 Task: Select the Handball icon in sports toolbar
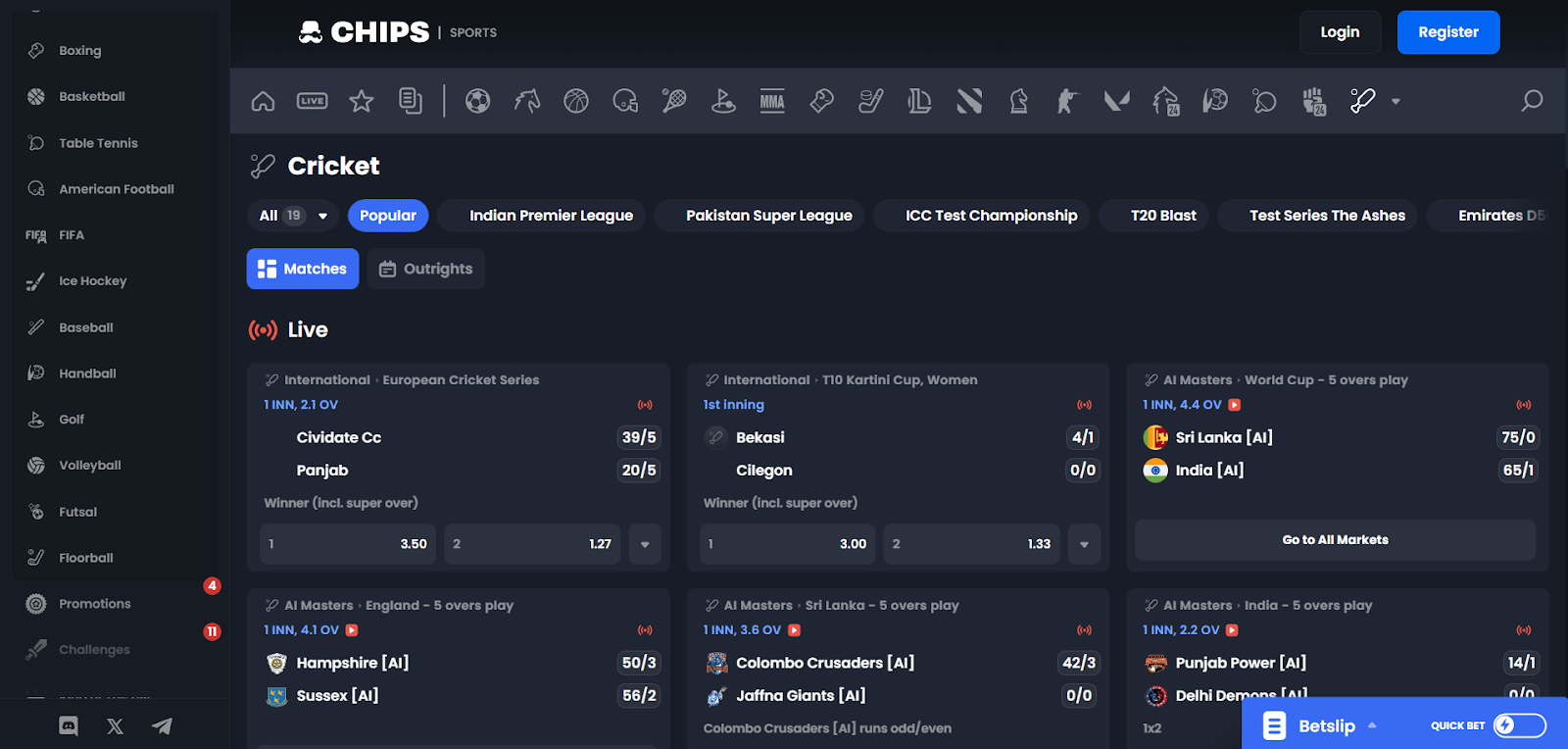(x=1215, y=101)
